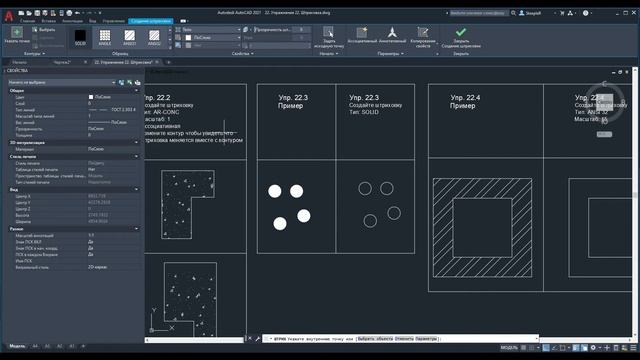Open the status bar customization menu icon

633,348
